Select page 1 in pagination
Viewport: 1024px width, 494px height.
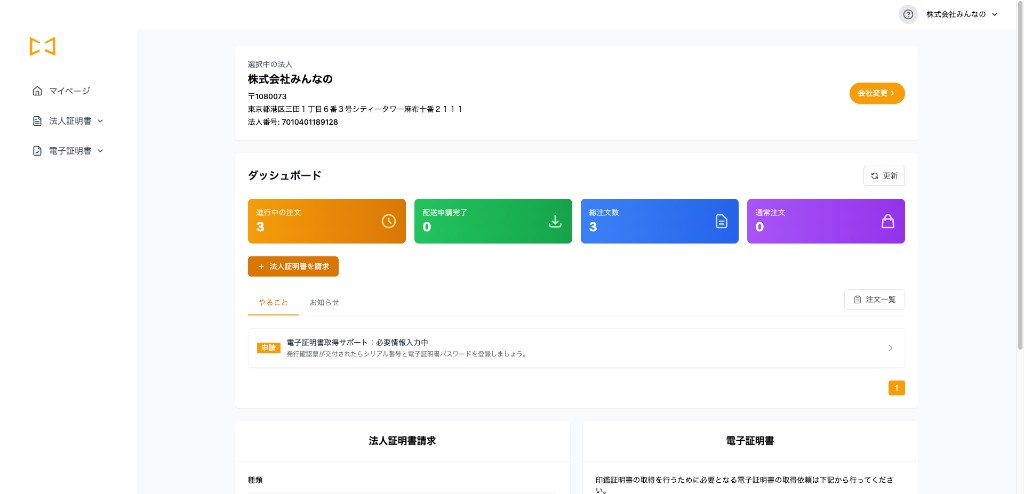tap(897, 388)
